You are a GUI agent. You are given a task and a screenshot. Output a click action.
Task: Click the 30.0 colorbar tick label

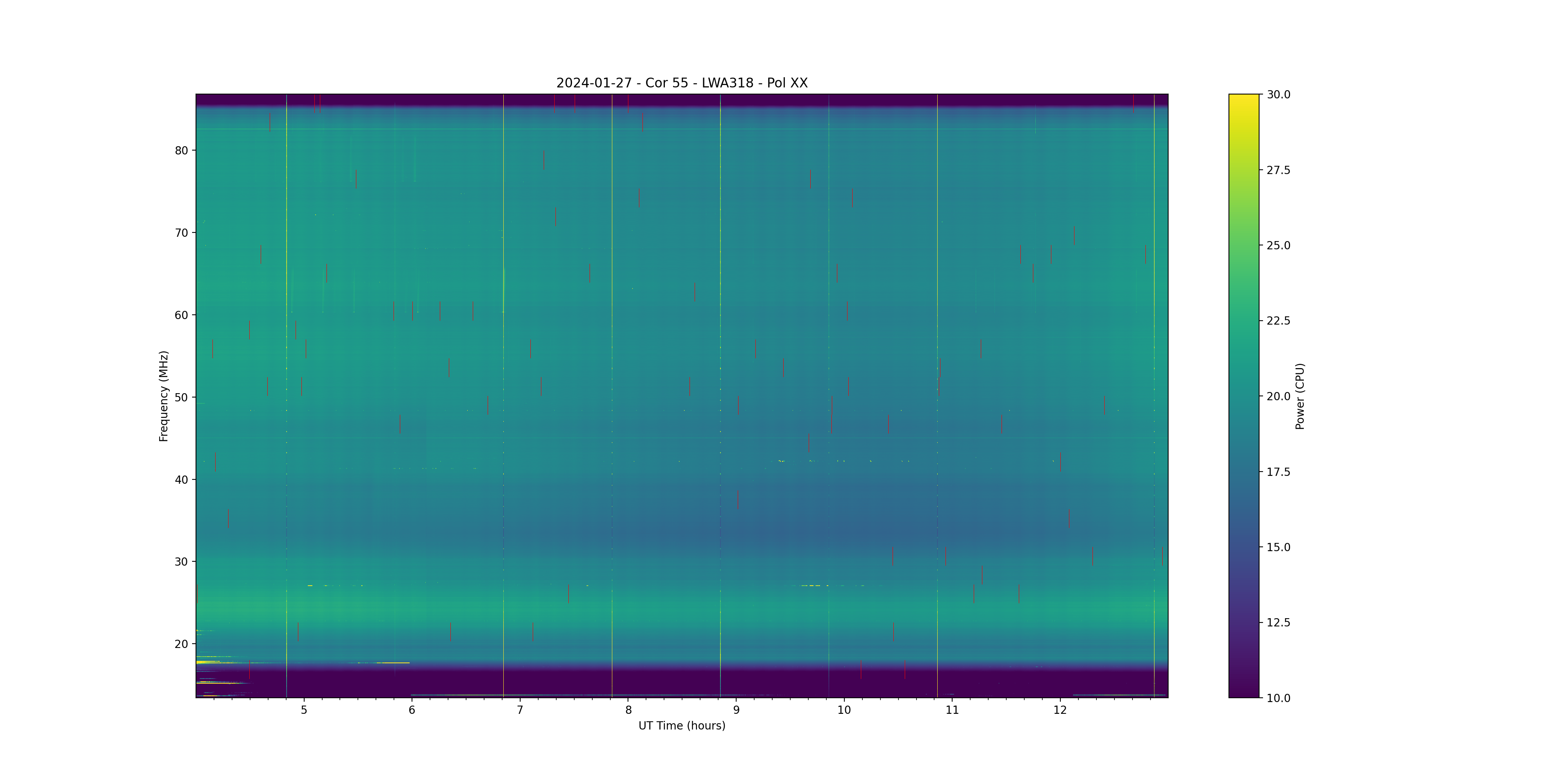click(1278, 94)
